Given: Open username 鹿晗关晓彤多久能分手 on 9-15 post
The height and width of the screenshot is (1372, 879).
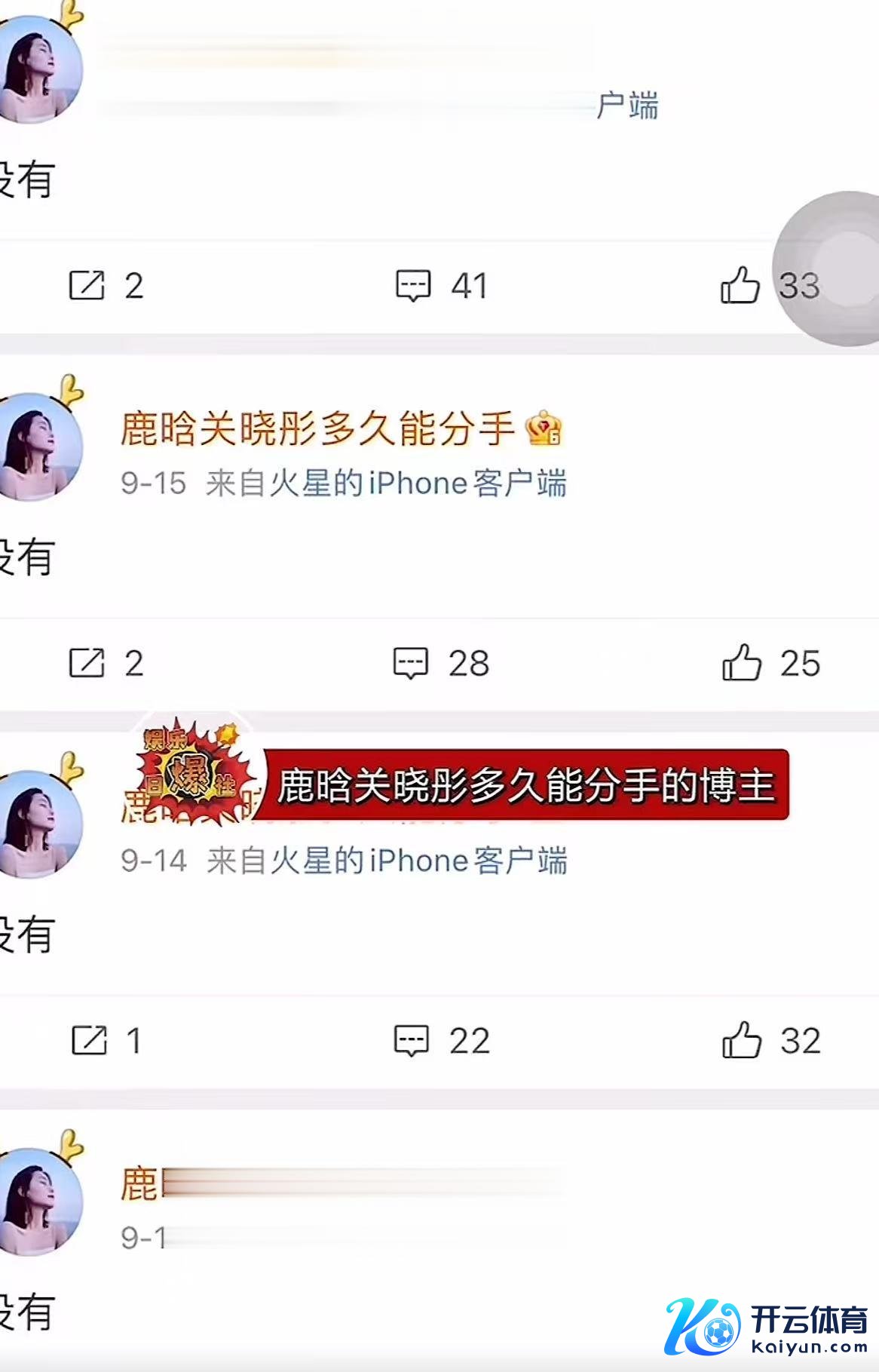Looking at the screenshot, I should tap(317, 428).
